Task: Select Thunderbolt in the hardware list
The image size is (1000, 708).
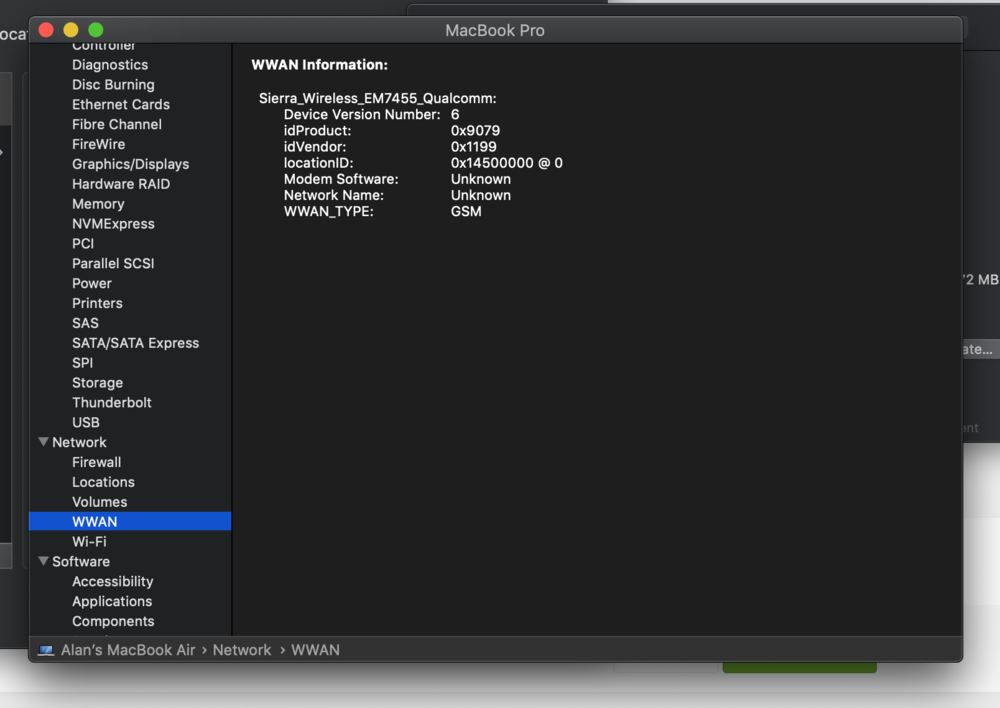Action: coord(112,402)
